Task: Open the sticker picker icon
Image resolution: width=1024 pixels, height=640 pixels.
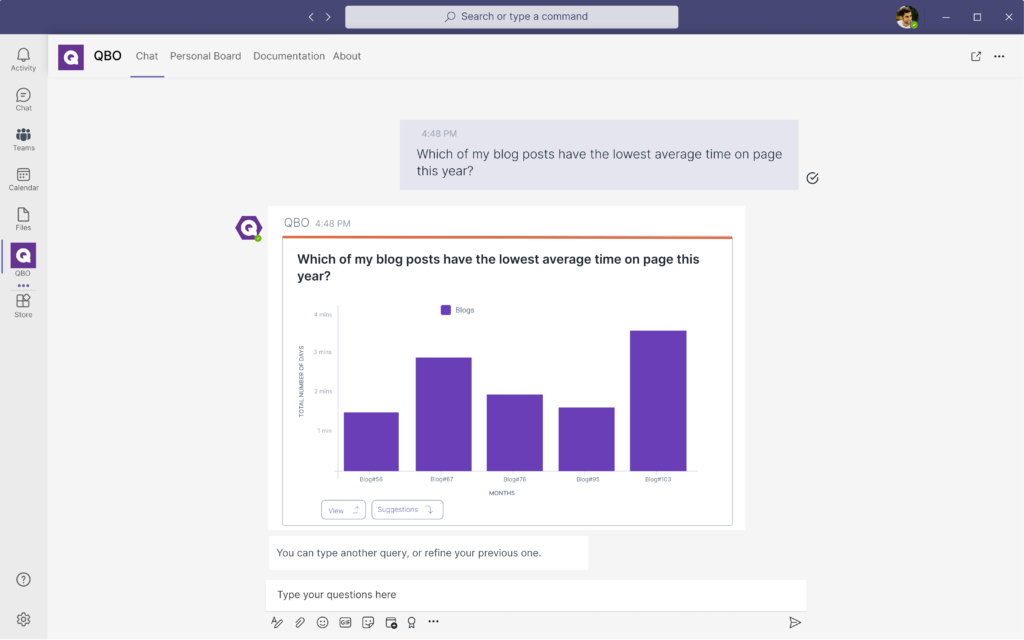Action: [368, 622]
